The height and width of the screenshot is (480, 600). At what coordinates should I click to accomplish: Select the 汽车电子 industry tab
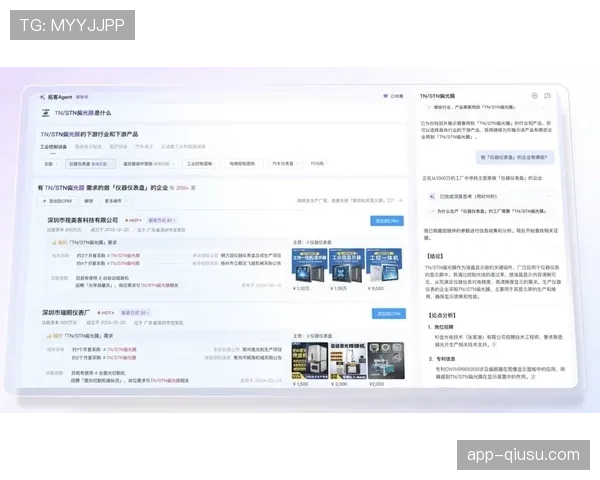tap(144, 147)
